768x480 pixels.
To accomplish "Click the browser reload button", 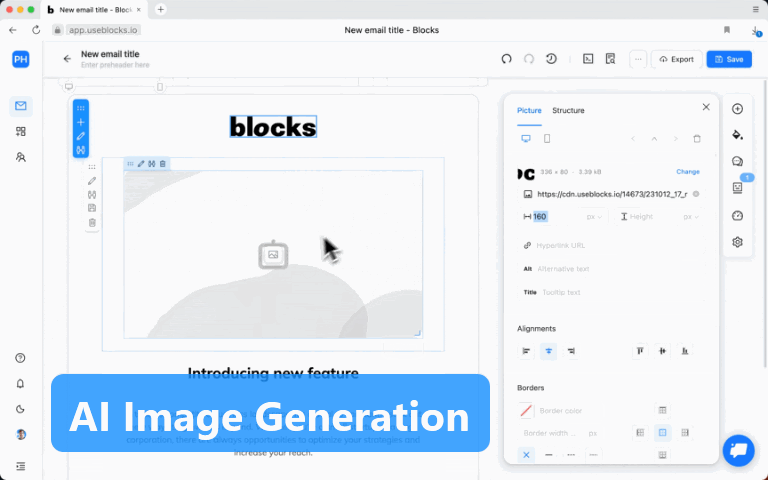I will pos(36,30).
